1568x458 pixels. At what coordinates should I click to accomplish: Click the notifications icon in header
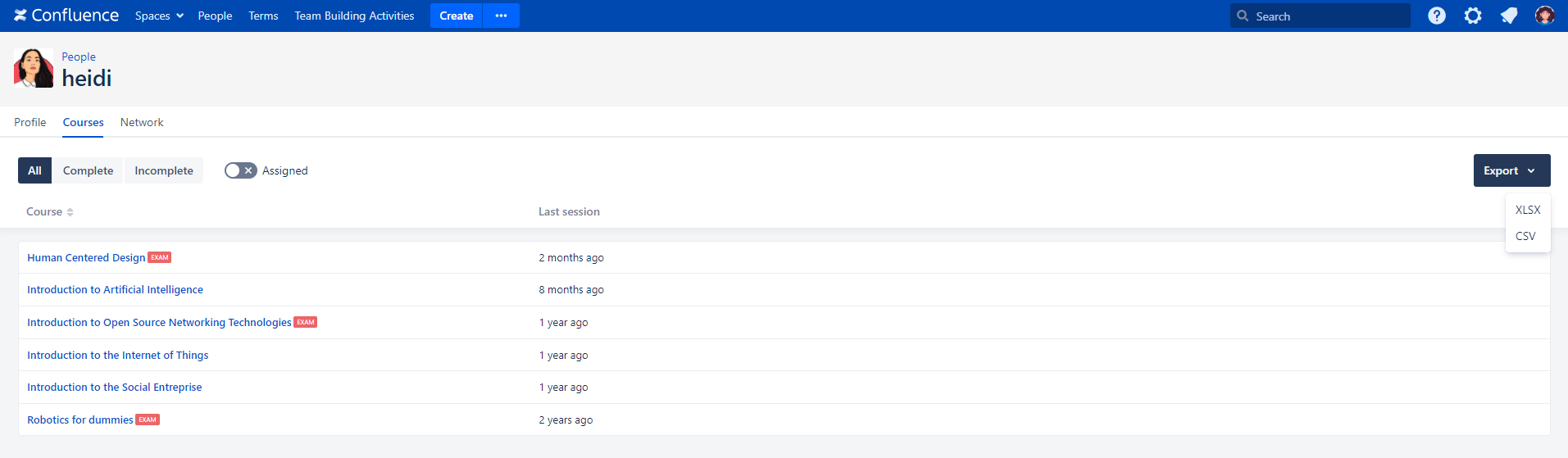[x=1508, y=16]
